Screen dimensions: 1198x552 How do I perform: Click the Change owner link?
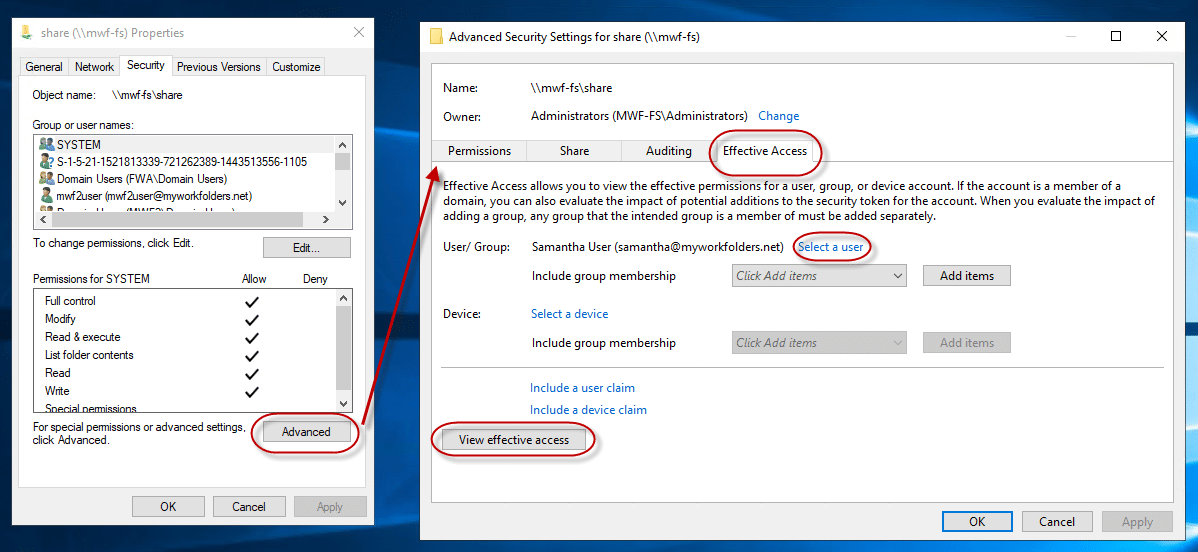tap(778, 116)
